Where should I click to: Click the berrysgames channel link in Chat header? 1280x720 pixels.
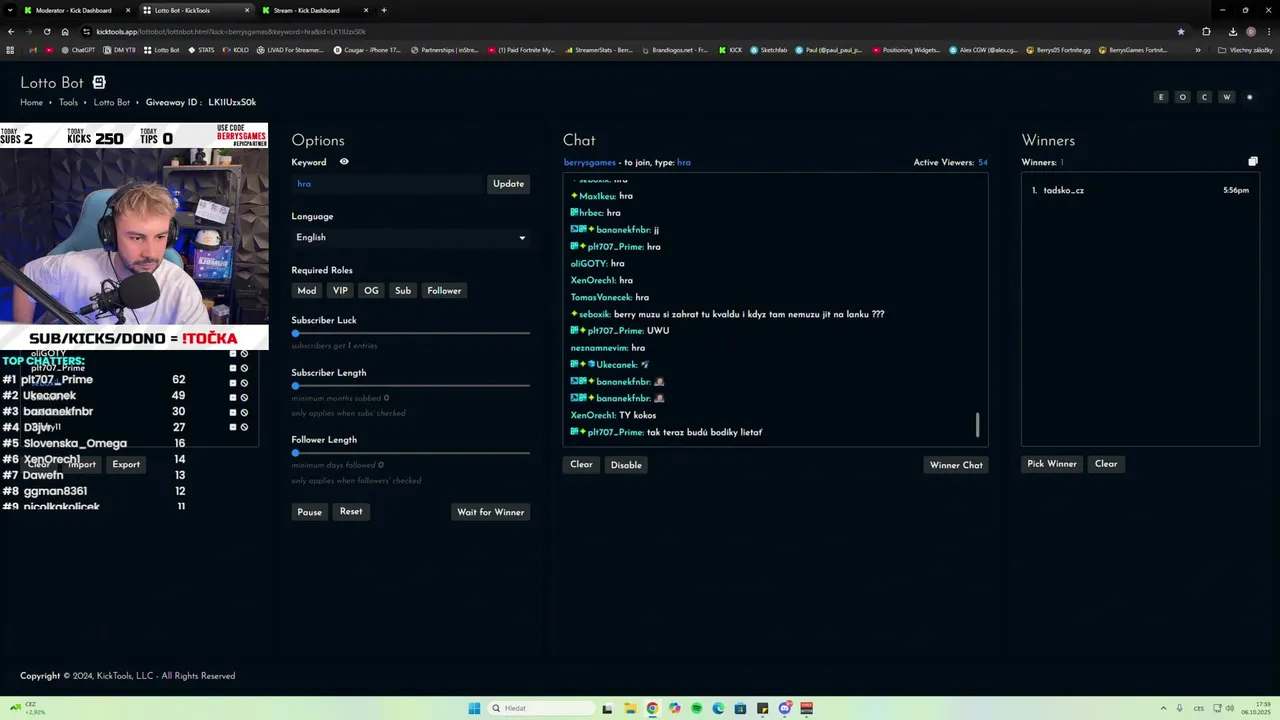(589, 162)
